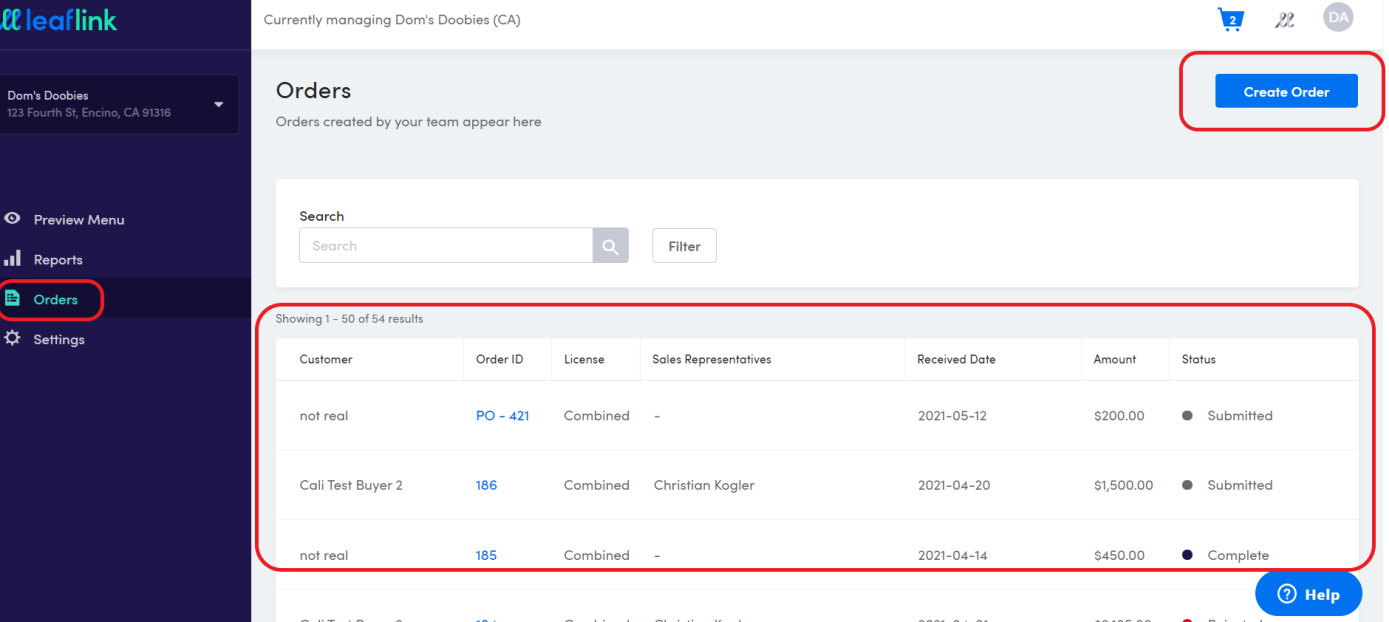Click the Create Order button
The width and height of the screenshot is (1389, 622).
[1286, 91]
